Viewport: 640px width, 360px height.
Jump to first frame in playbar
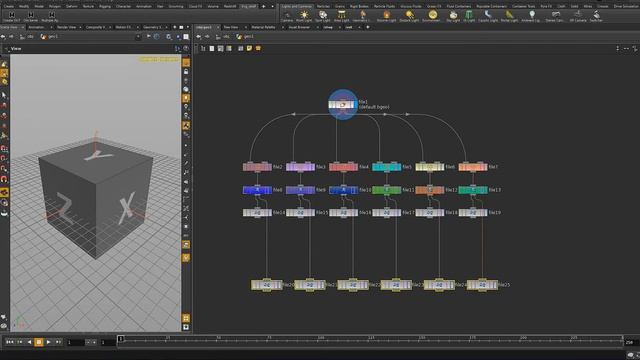(x=10, y=342)
